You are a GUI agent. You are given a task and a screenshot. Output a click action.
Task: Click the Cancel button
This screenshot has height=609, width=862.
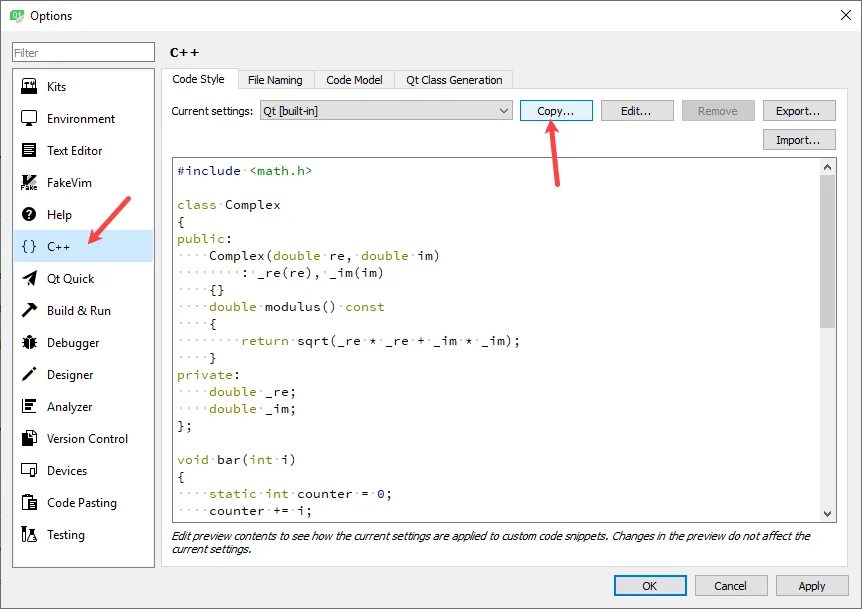731,585
